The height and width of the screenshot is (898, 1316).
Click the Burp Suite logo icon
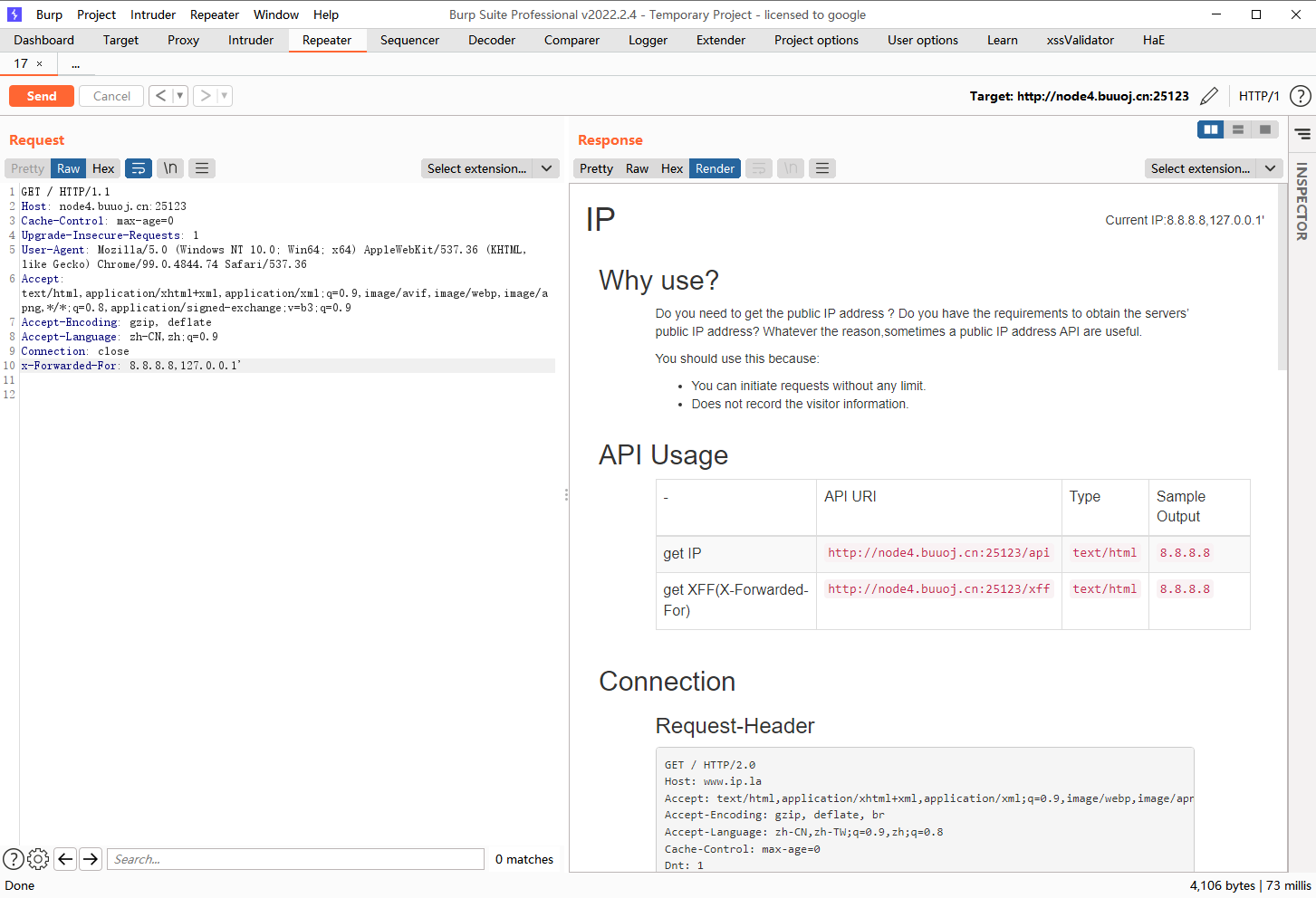14,14
